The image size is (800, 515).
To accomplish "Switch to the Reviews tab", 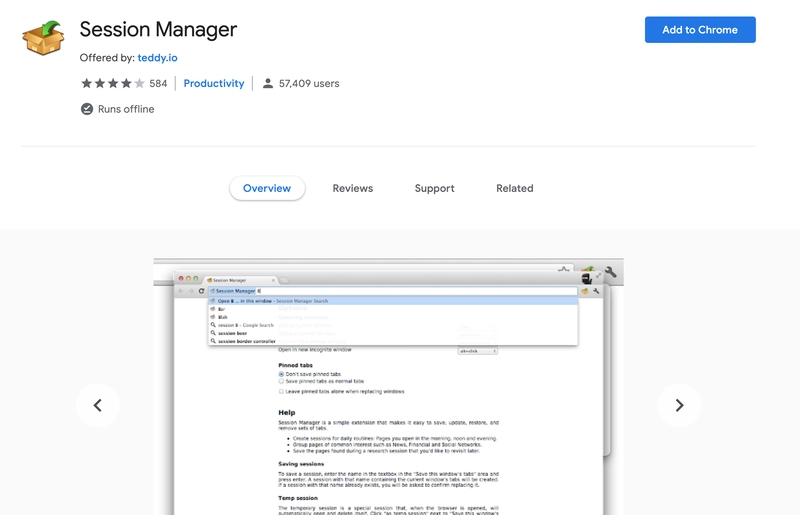I will click(x=353, y=188).
